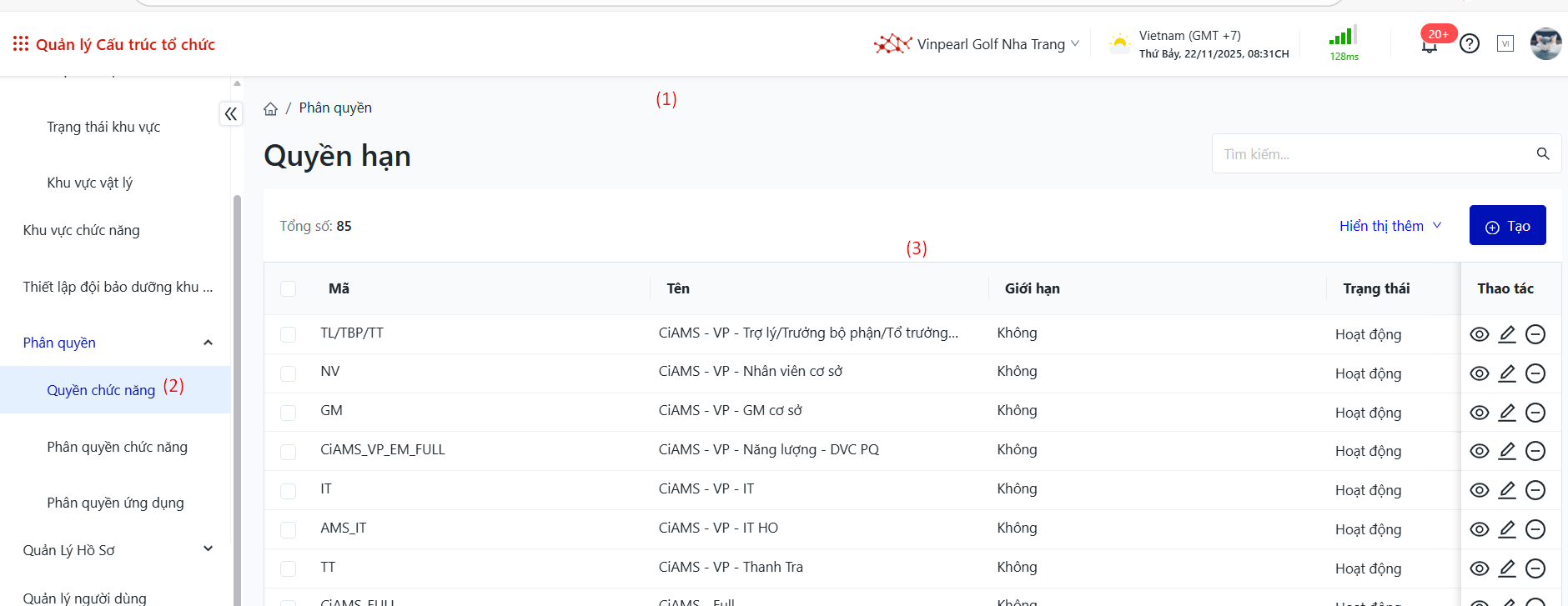1568x606 pixels.
Task: Tick the checkbox for IT row
Action: click(x=289, y=490)
